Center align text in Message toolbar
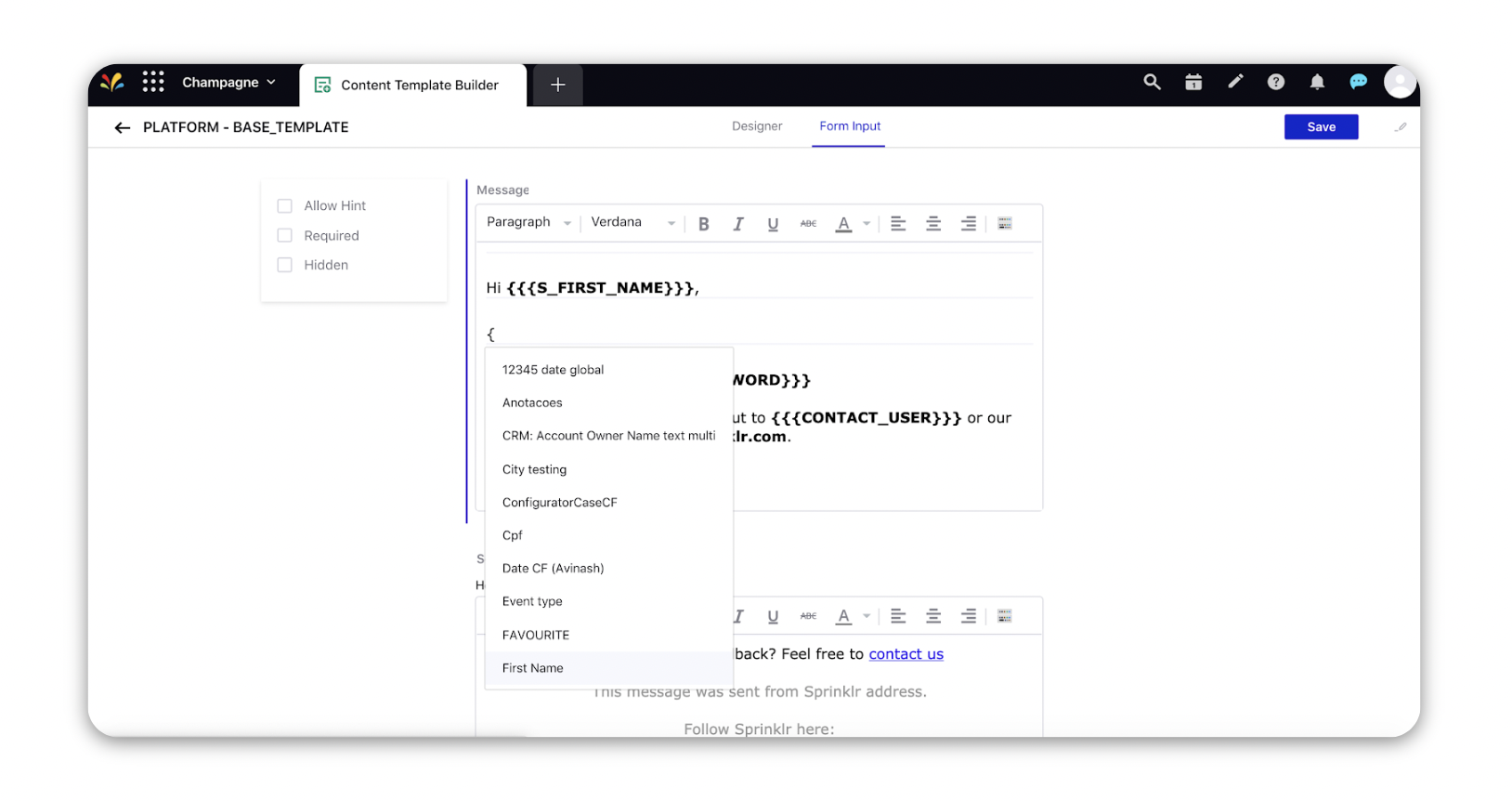Viewport: 1512px width, 801px height. 933,224
